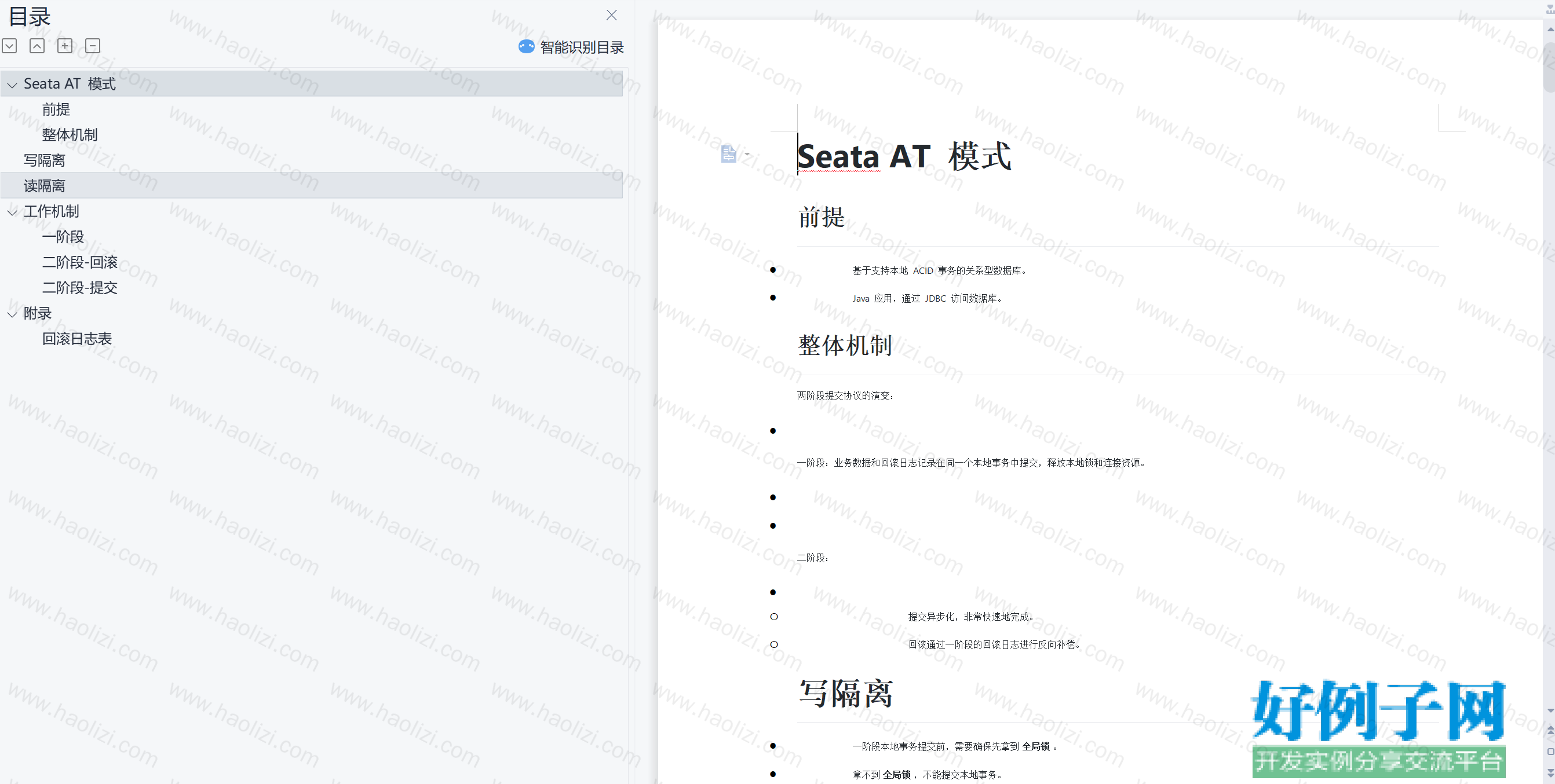Image resolution: width=1555 pixels, height=784 pixels.
Task: Open 回滚日志表 from the outline
Action: click(x=76, y=338)
